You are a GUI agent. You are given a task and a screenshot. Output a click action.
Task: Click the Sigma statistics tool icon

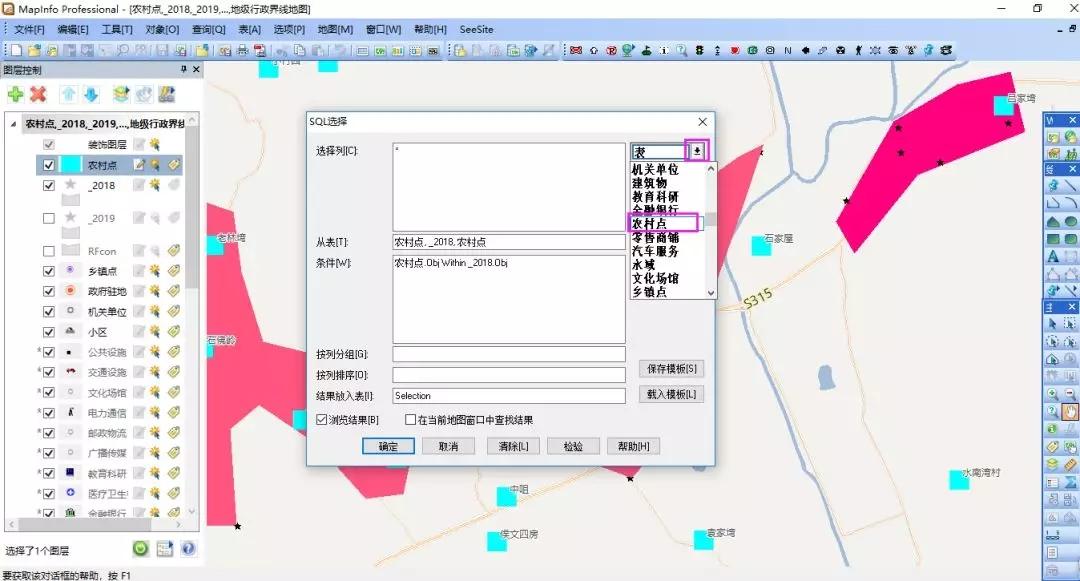click(x=1070, y=483)
